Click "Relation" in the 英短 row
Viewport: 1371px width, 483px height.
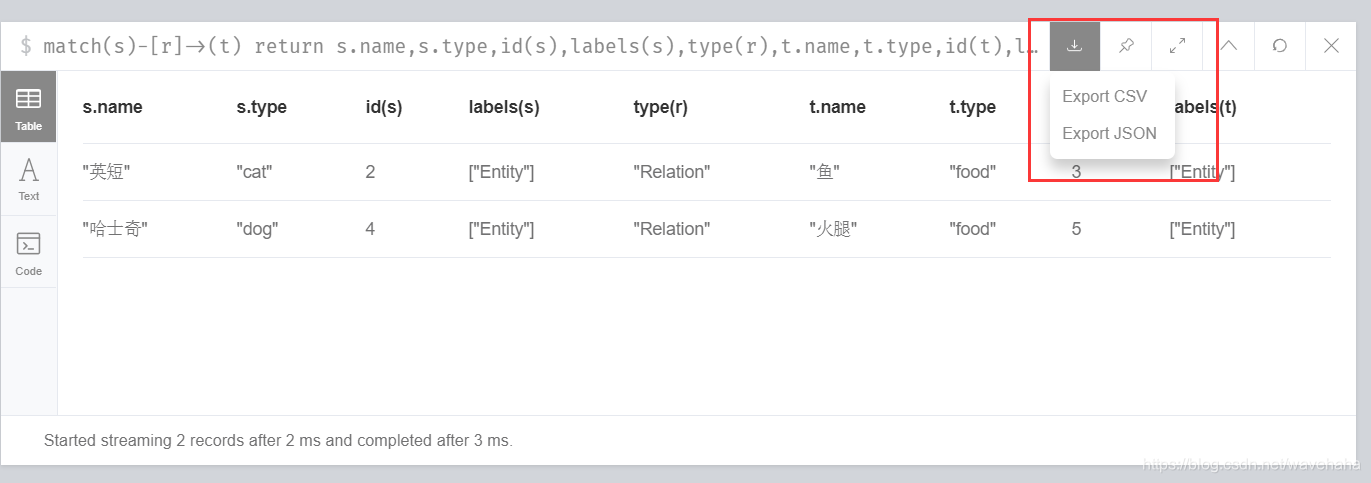pyautogui.click(x=671, y=172)
